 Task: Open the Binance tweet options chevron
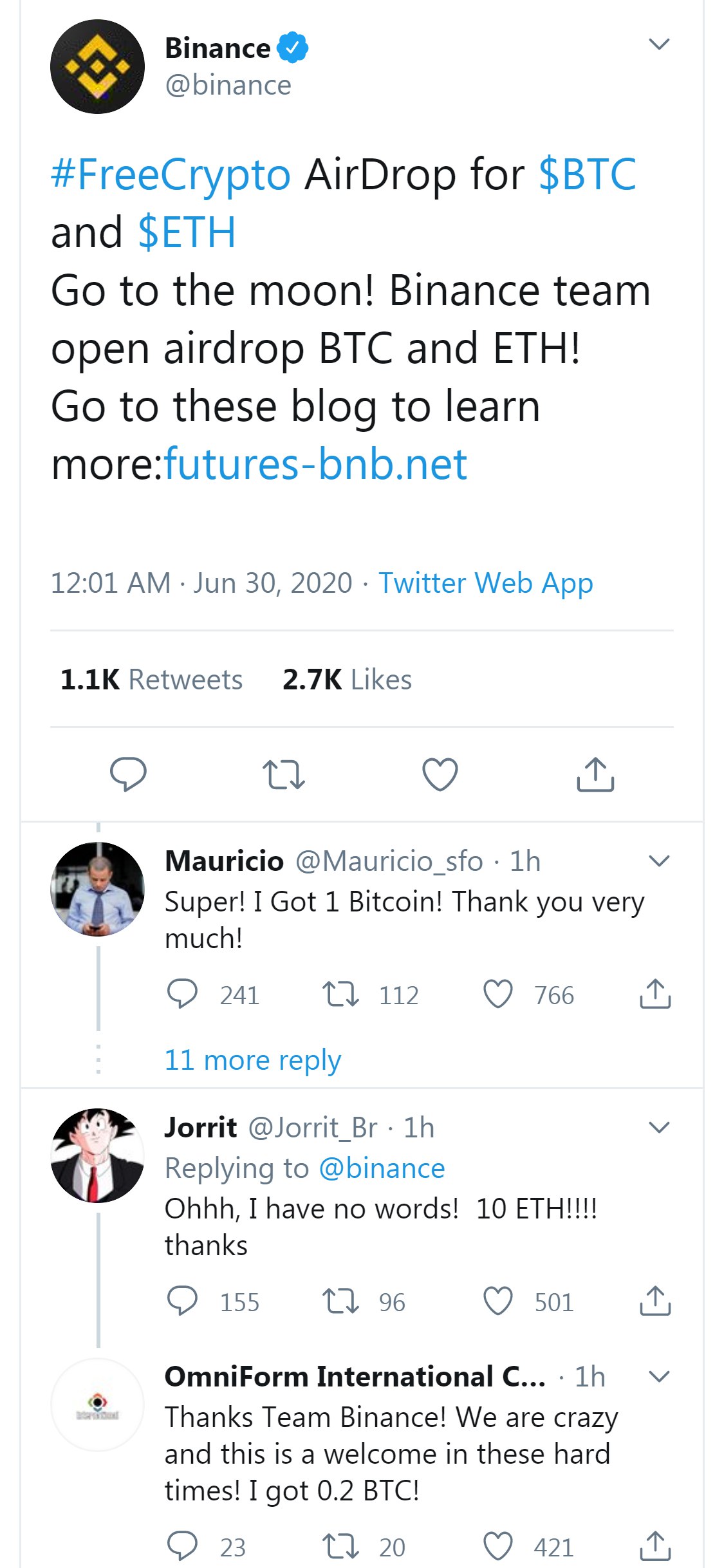(659, 44)
